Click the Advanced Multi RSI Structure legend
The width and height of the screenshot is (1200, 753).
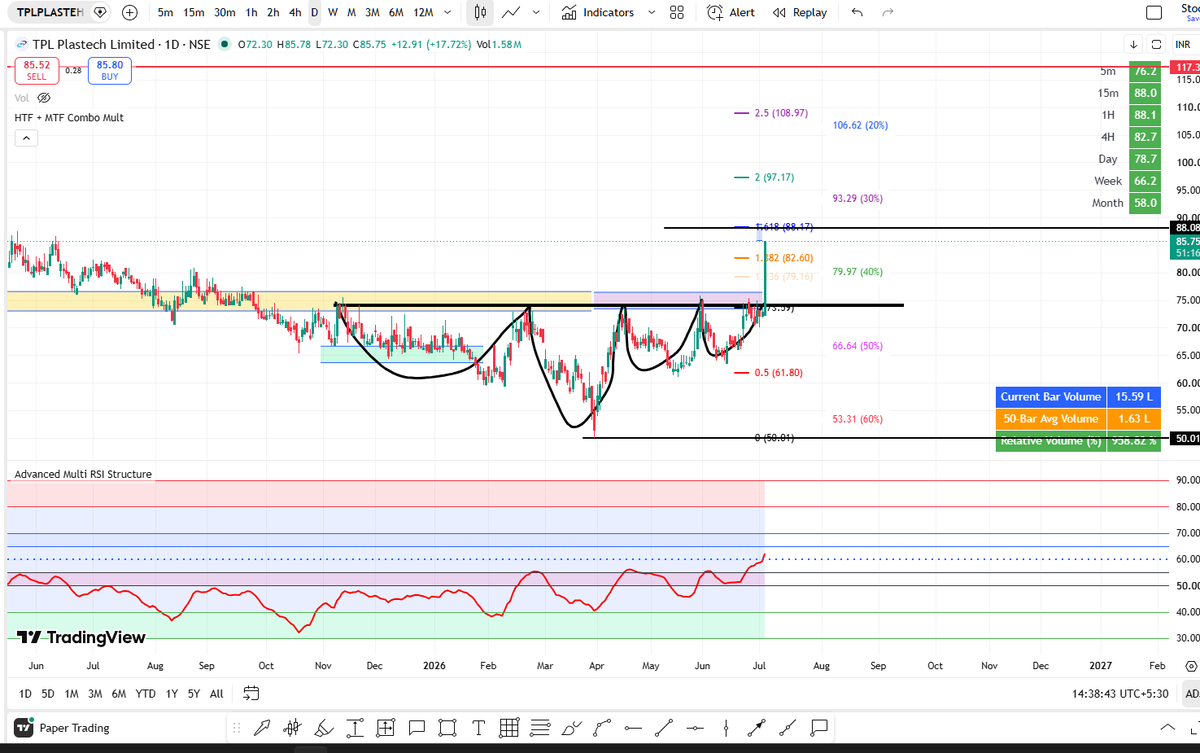(x=84, y=474)
